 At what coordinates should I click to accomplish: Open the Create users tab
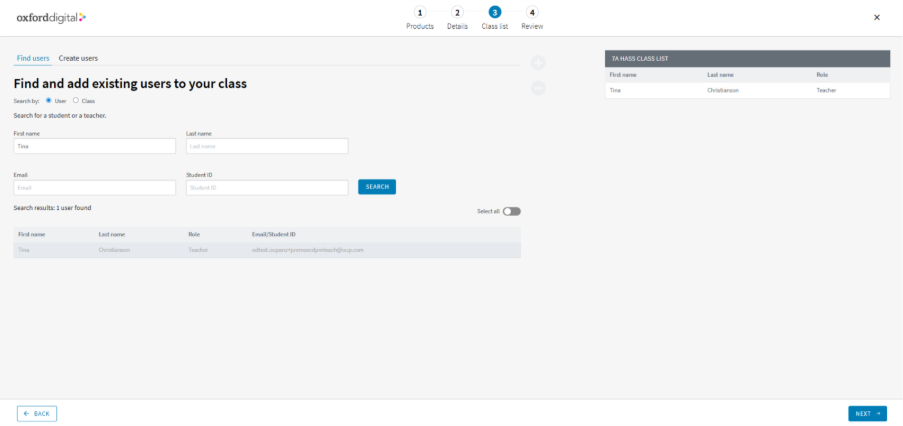(78, 58)
